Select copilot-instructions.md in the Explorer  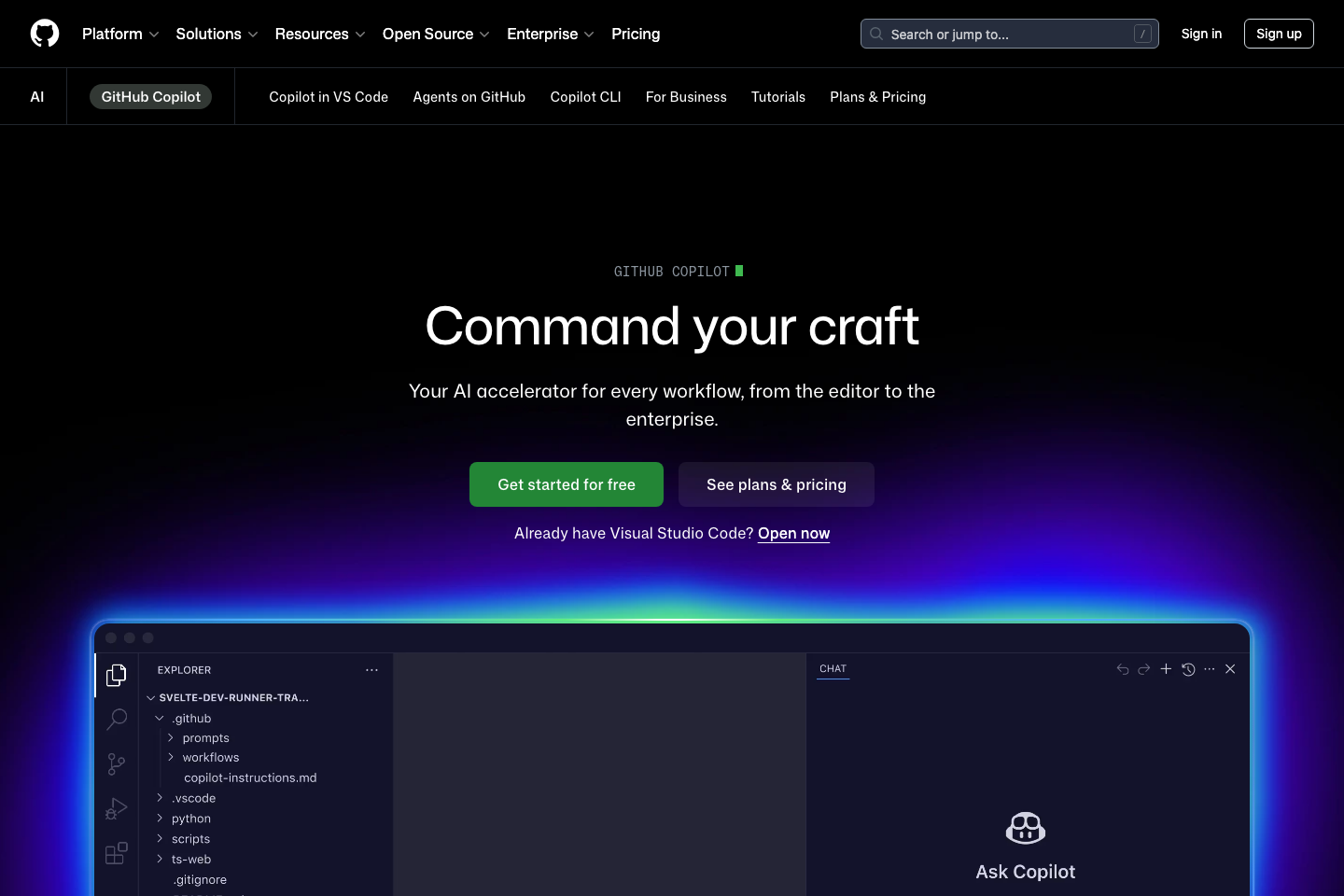(250, 777)
